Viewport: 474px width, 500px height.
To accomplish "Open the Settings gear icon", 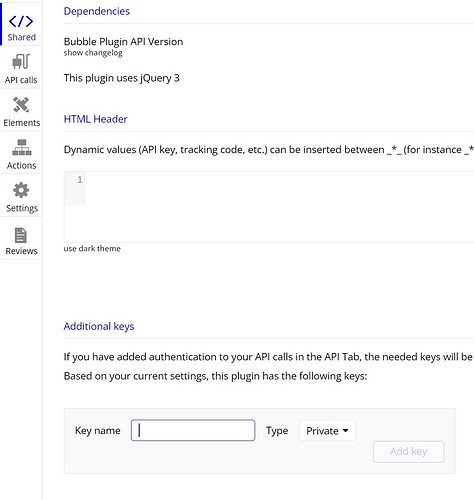I will pyautogui.click(x=21, y=190).
